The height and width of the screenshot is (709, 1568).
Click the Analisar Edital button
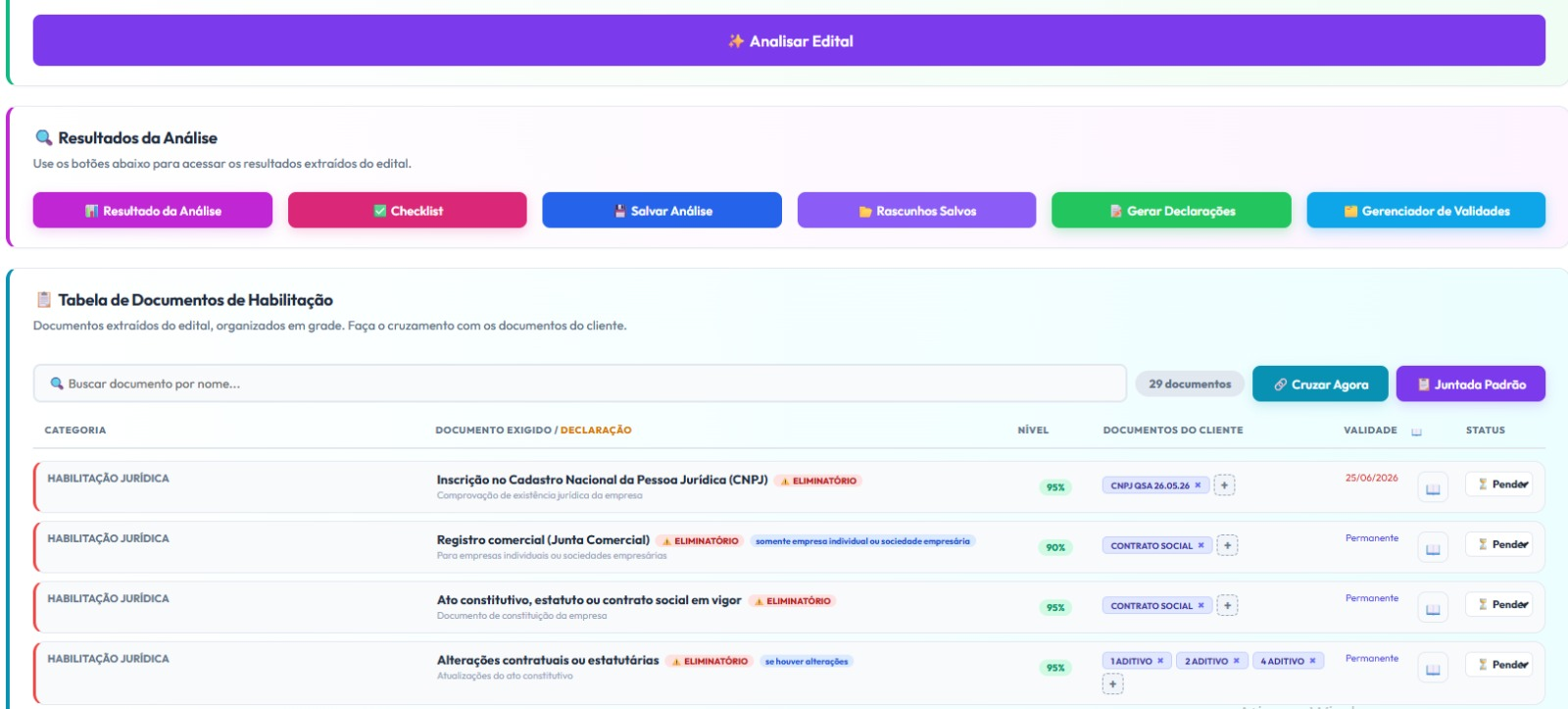click(789, 40)
